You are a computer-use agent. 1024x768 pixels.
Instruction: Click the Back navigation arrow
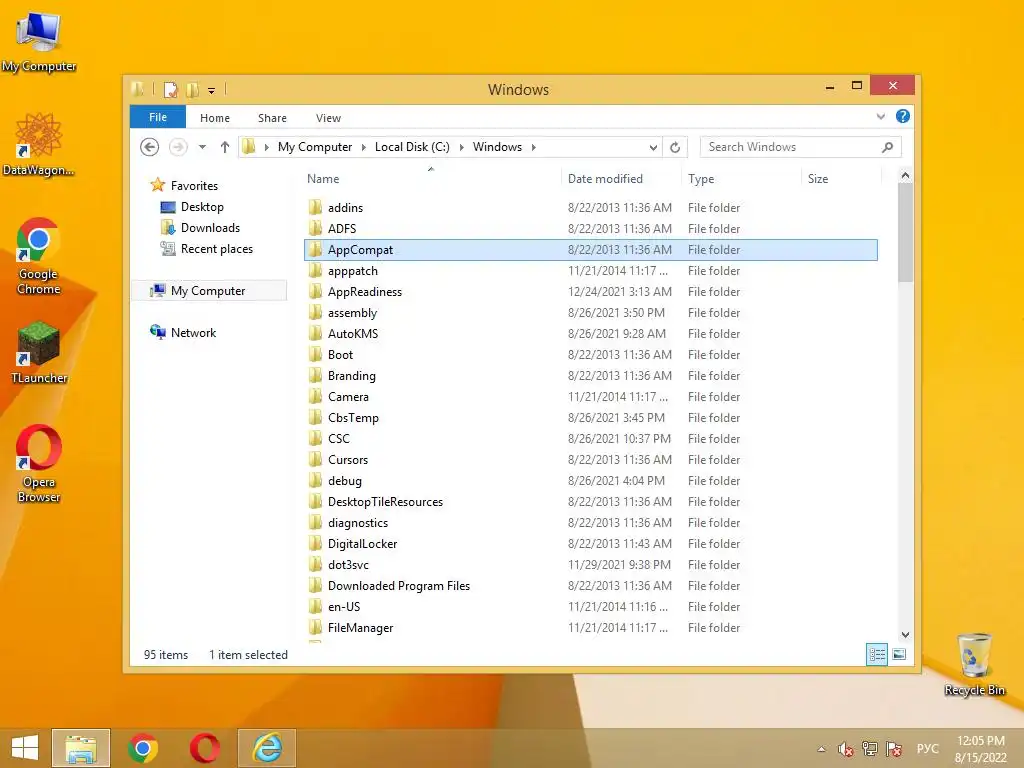point(150,147)
